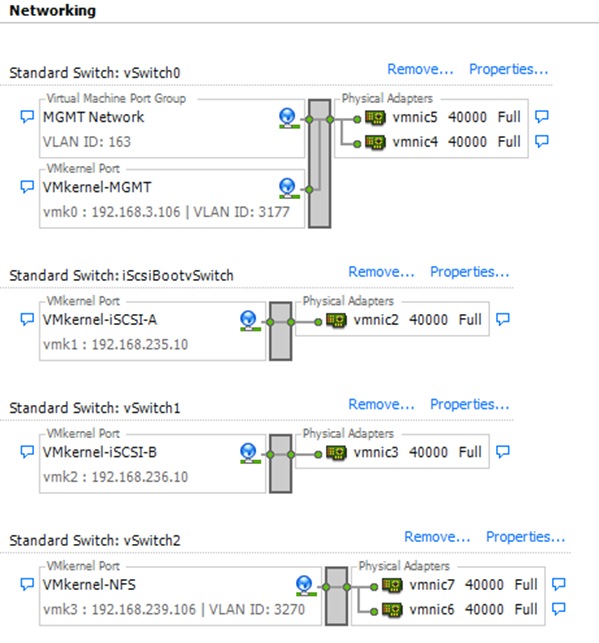The image size is (599, 643).
Task: Click the vmnic5 network adapter card icon
Action: click(375, 118)
